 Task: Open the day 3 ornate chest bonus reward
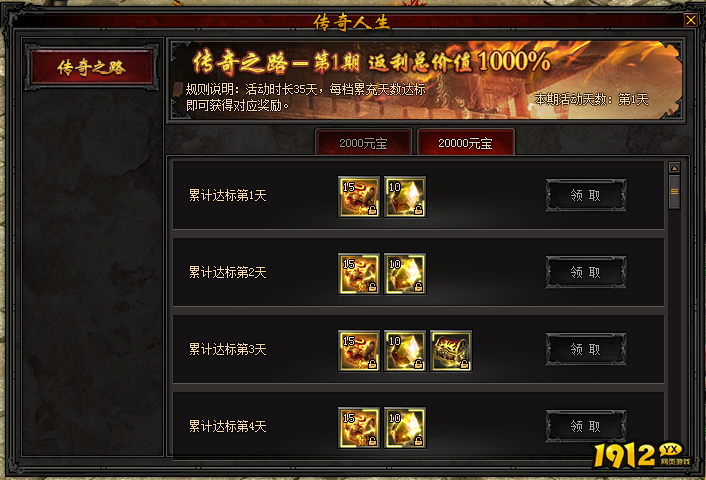tap(451, 351)
